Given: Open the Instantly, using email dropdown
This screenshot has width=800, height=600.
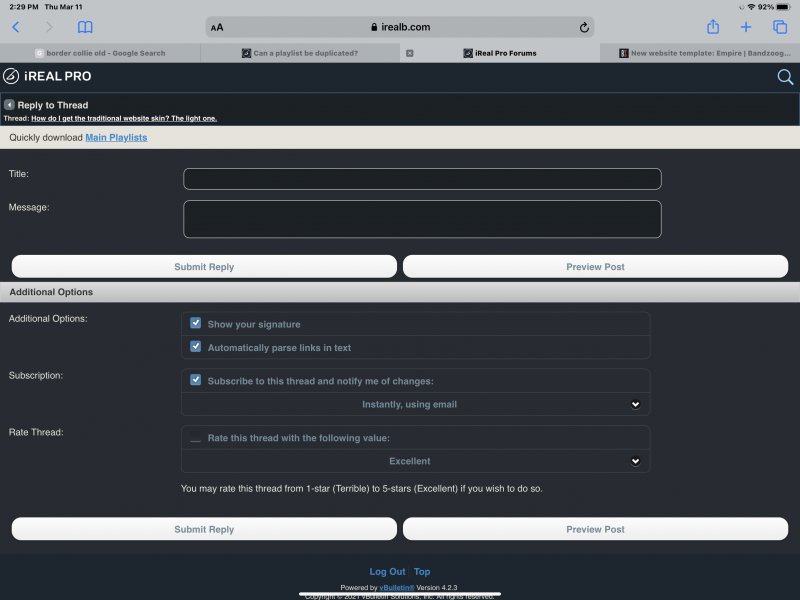Looking at the screenshot, I should pos(415,404).
